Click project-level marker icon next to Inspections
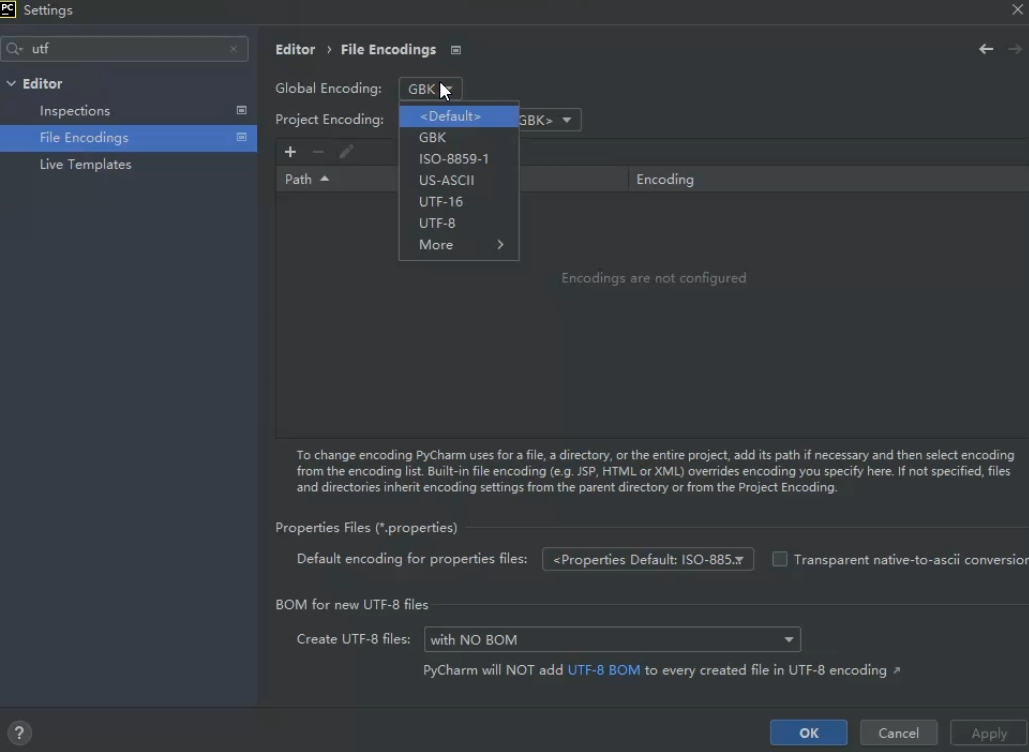Screen dimensions: 1029x752 tap(242, 110)
